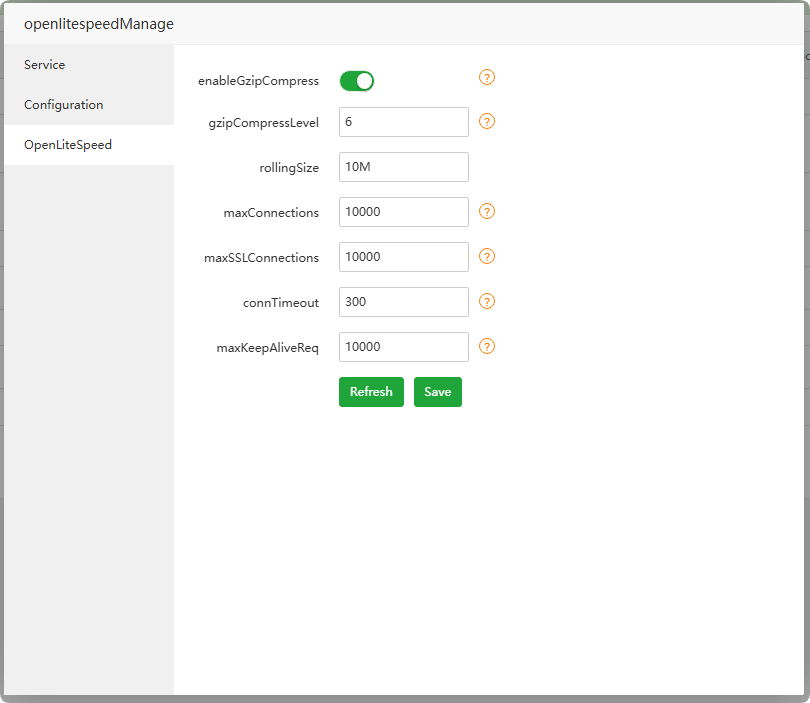Open the Configuration tab
The image size is (810, 703).
pyautogui.click(x=89, y=105)
